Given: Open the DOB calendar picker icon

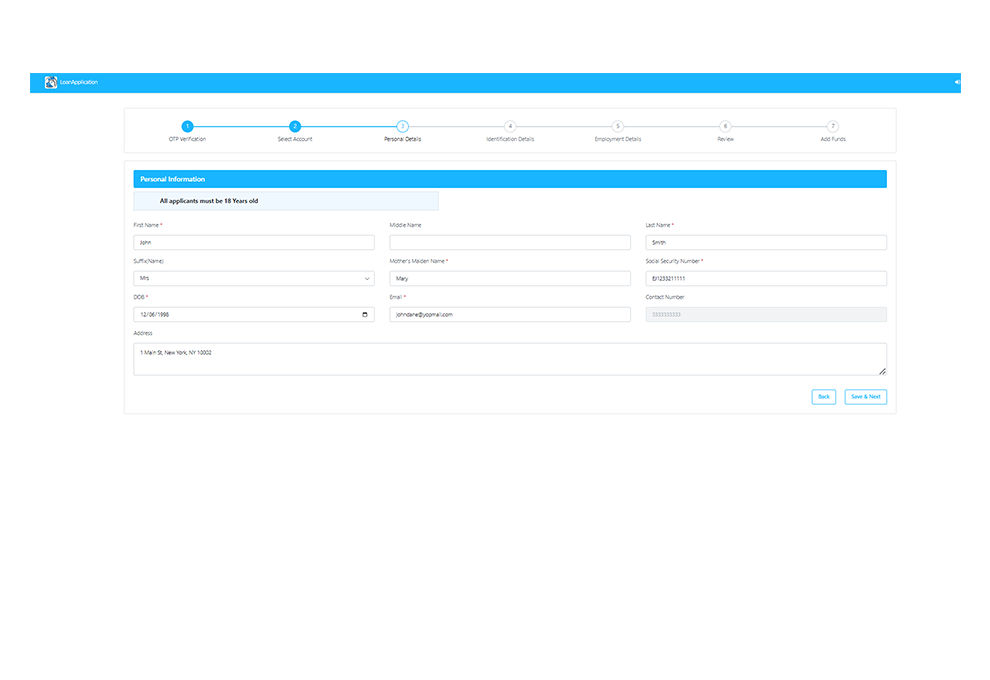Looking at the screenshot, I should (366, 314).
